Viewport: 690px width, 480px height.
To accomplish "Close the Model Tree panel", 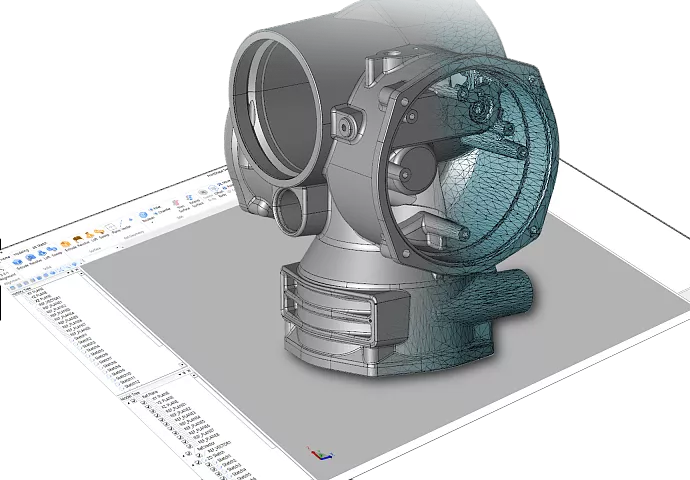I will point(189,371).
